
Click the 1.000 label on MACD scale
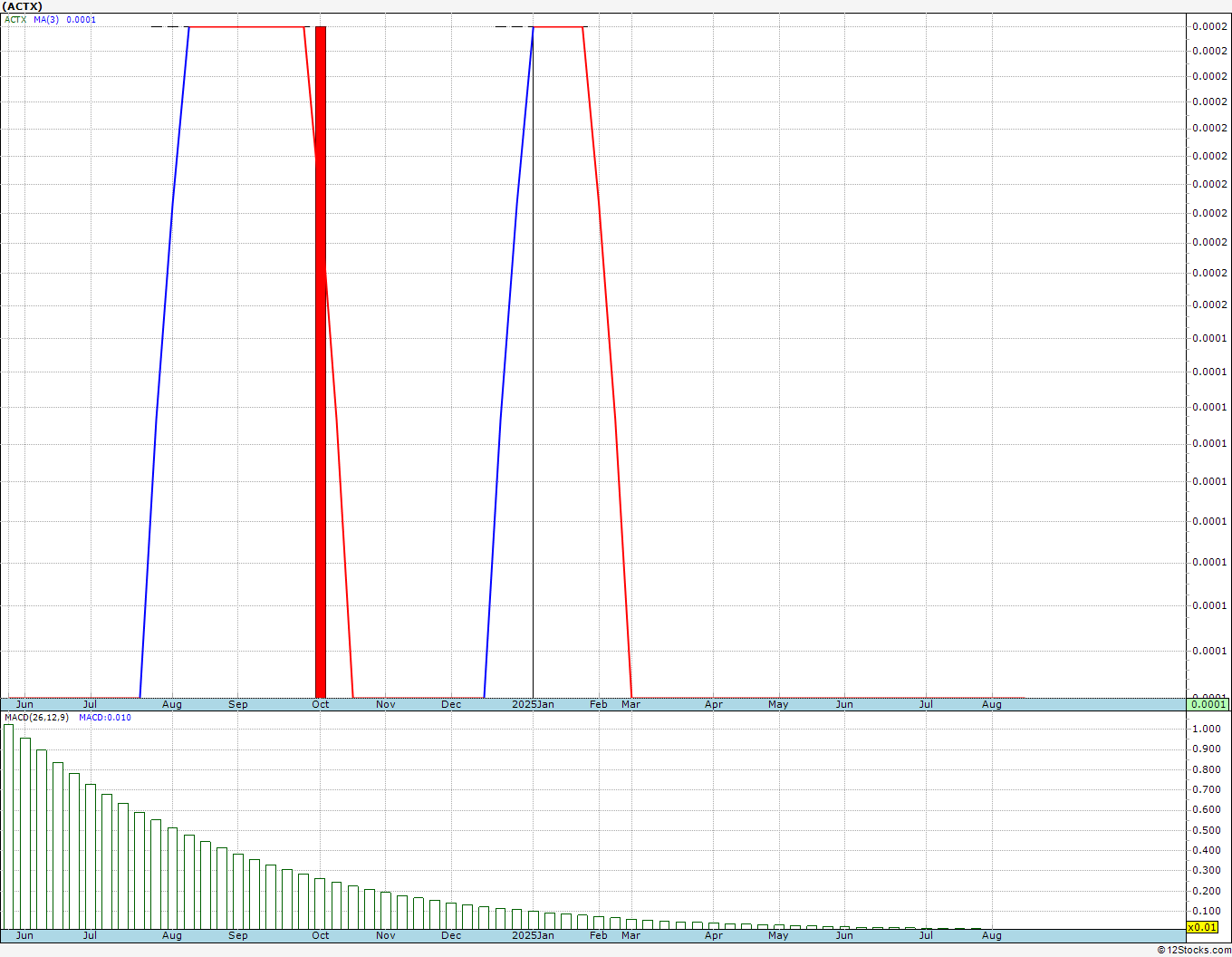point(1207,729)
